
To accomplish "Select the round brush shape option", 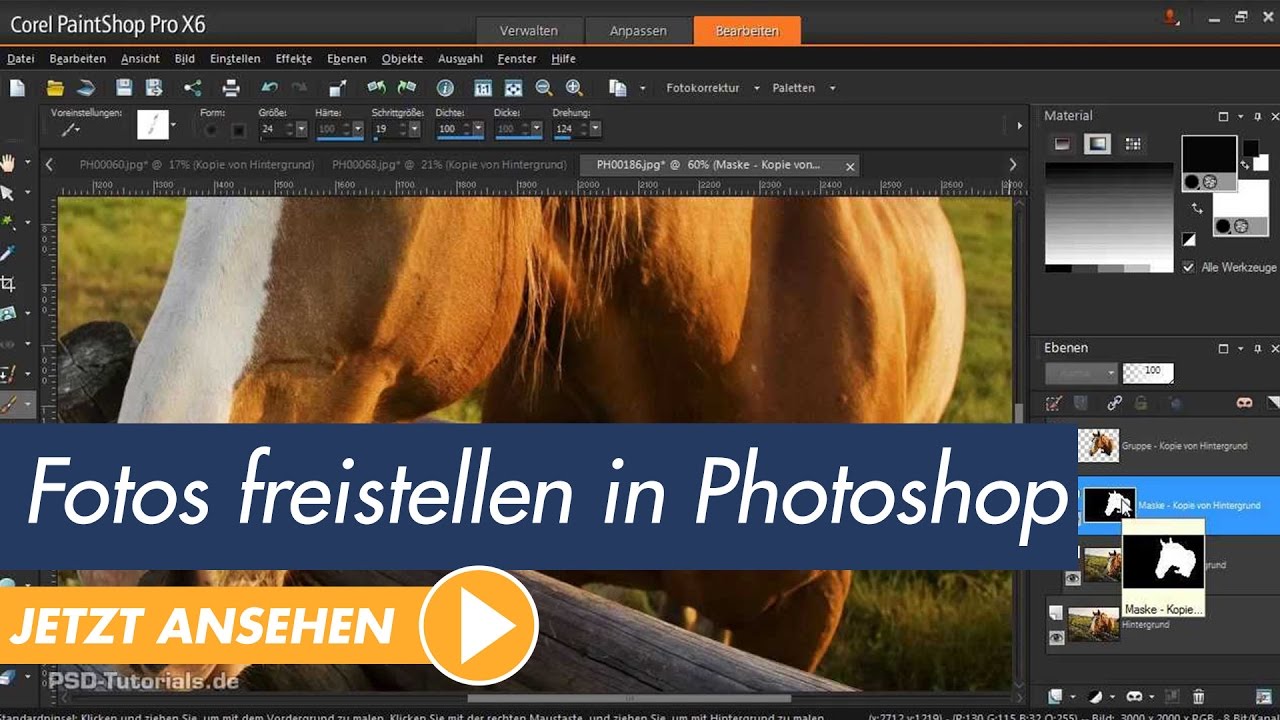I will [x=210, y=129].
